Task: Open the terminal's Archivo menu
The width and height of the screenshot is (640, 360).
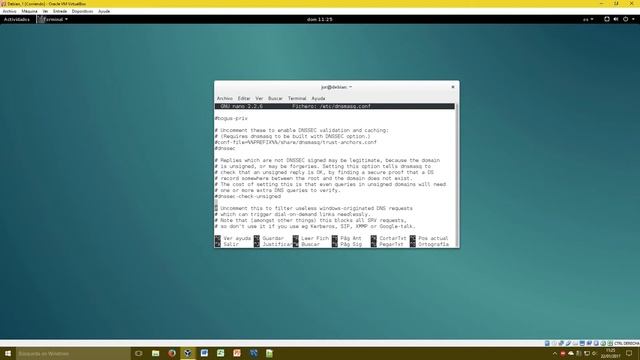Action: pyautogui.click(x=224, y=98)
